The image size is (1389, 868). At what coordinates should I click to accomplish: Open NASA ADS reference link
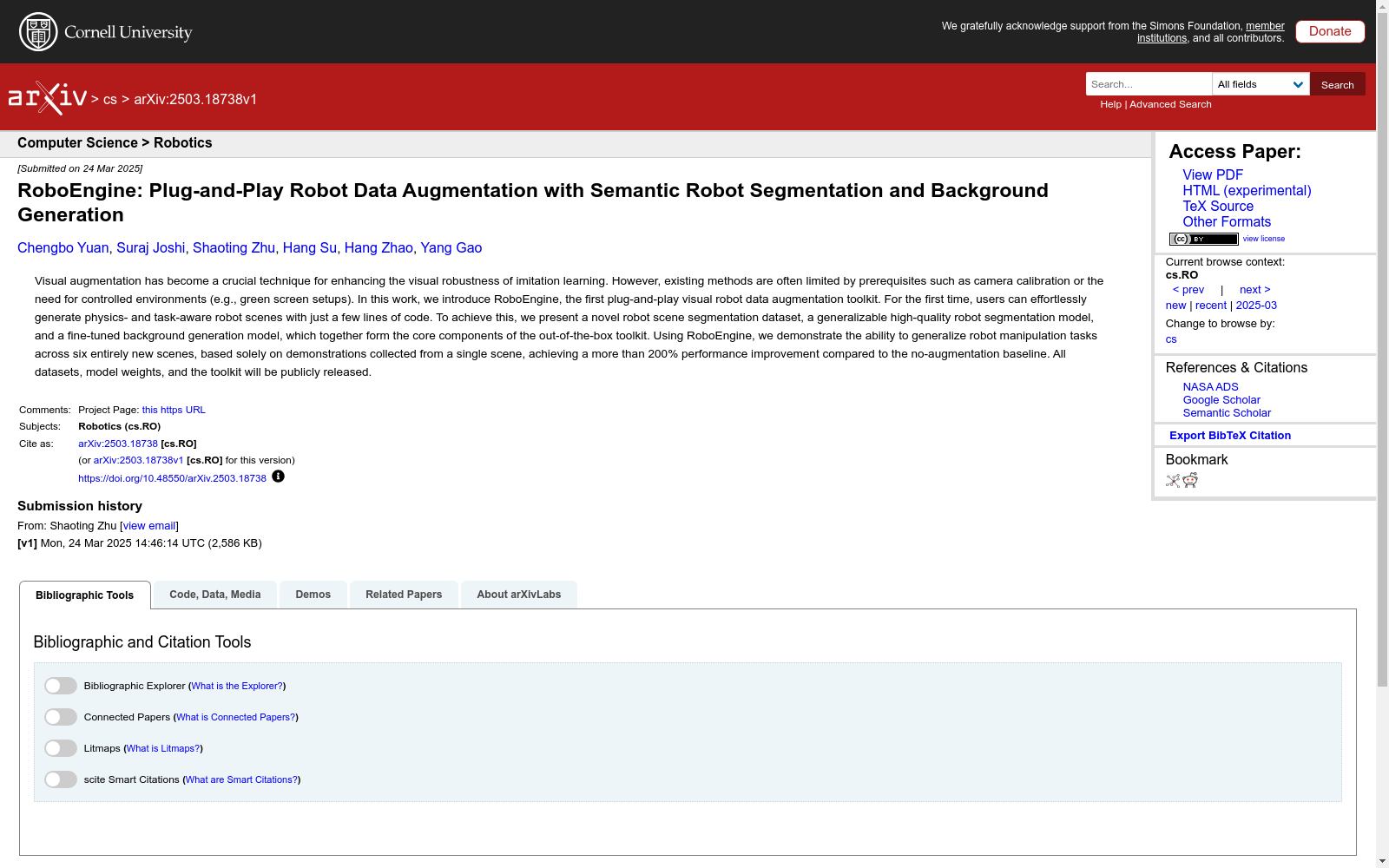tap(1210, 387)
